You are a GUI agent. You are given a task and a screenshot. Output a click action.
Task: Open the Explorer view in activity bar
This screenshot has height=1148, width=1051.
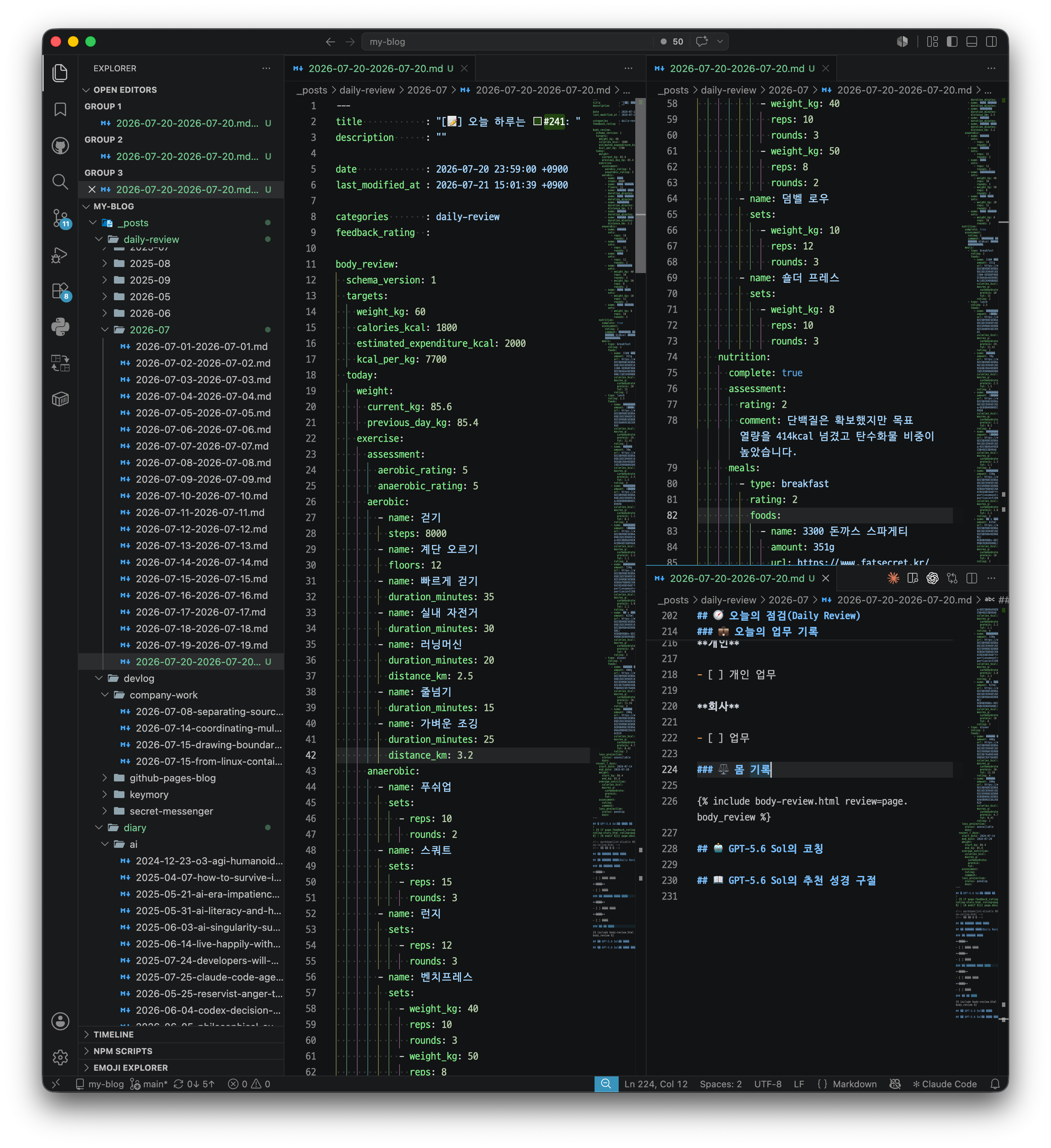coord(60,73)
